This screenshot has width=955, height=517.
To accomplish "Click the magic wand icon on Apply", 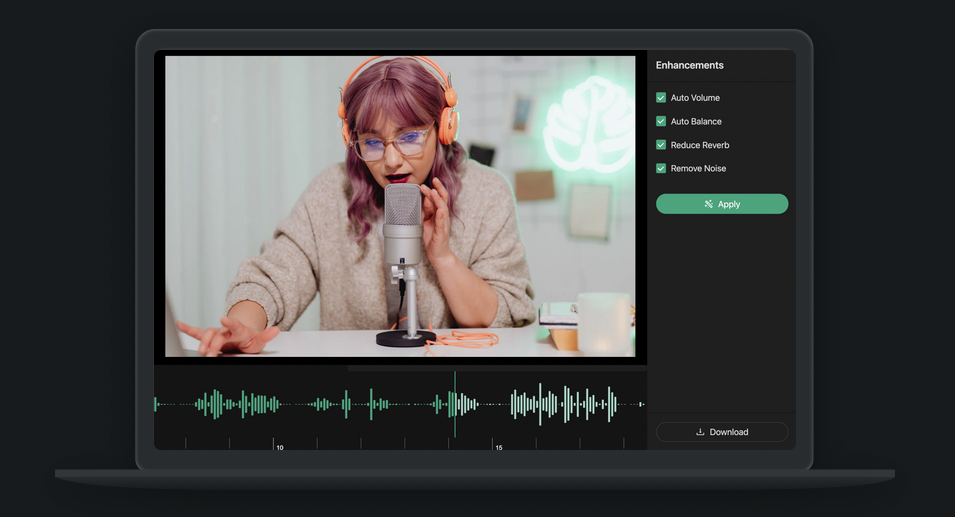I will (x=708, y=204).
